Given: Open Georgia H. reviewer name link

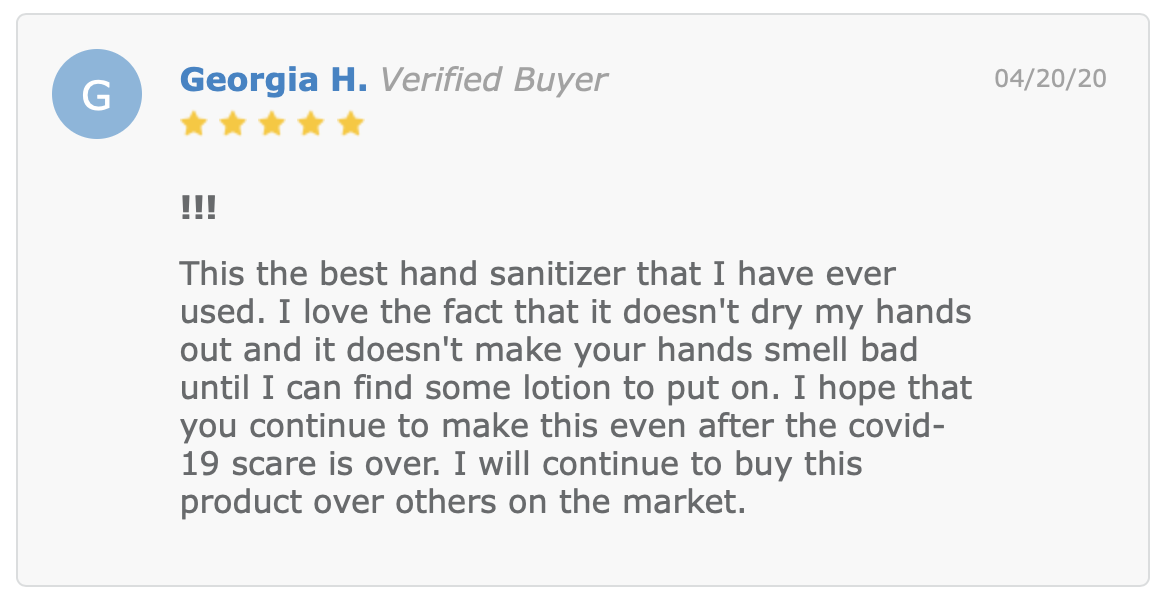Looking at the screenshot, I should (274, 80).
